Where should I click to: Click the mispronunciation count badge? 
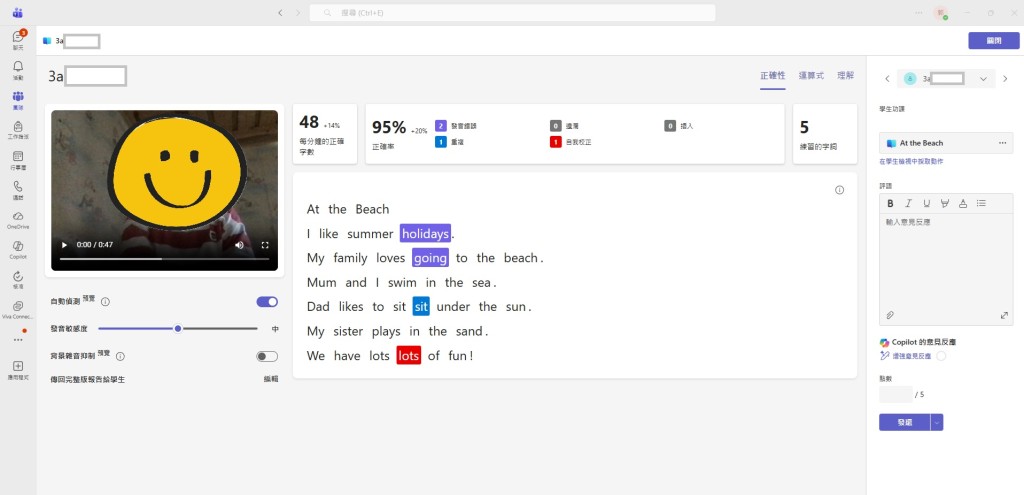(x=441, y=126)
